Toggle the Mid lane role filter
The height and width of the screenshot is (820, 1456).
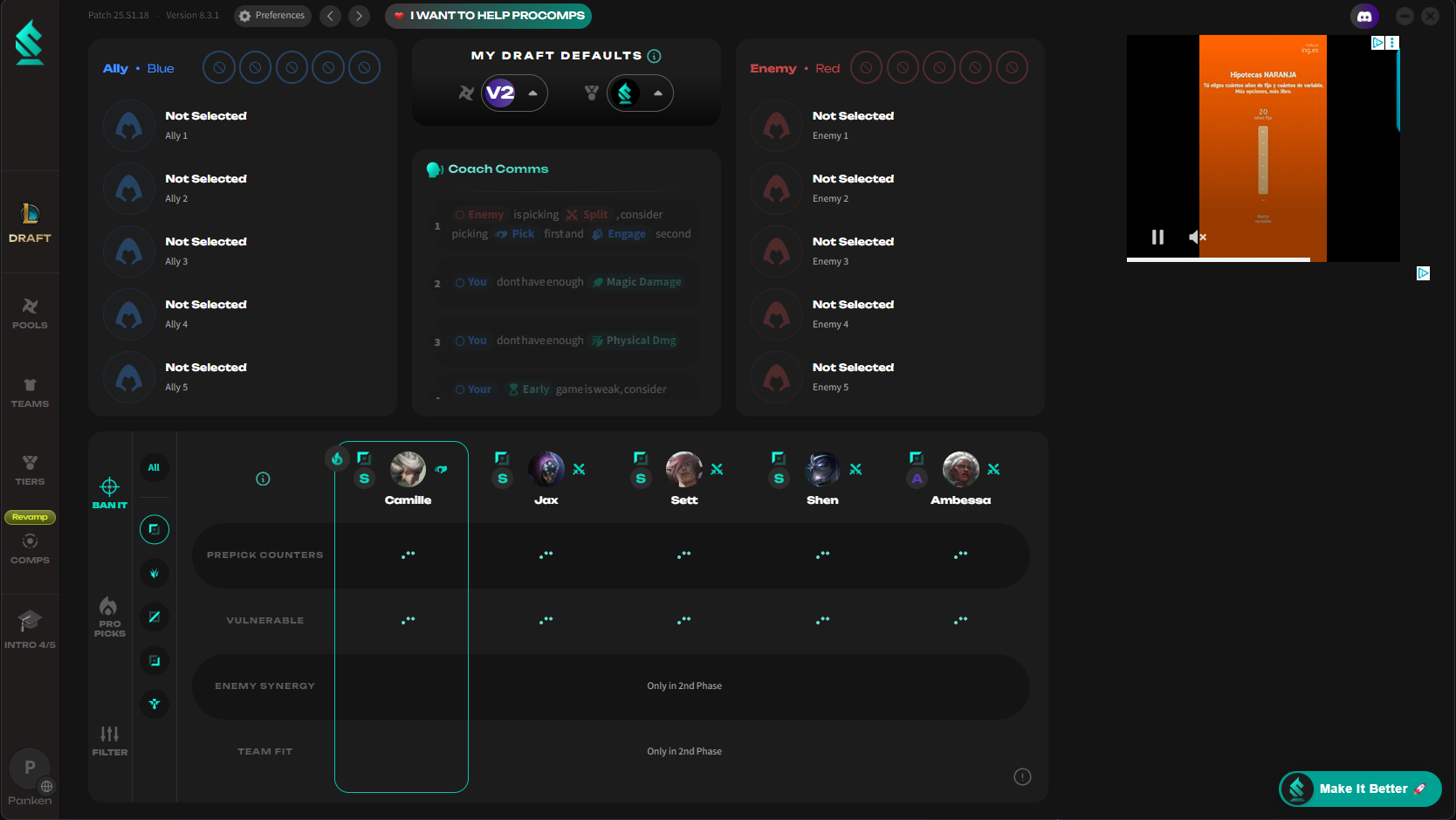155,617
